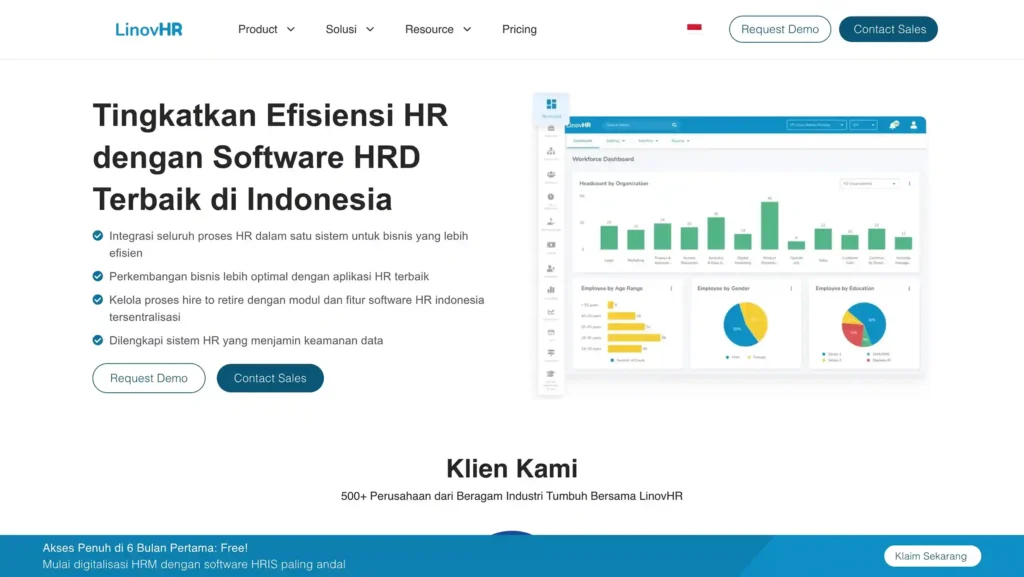Select the add-user icon in the preview sidebar

(551, 268)
